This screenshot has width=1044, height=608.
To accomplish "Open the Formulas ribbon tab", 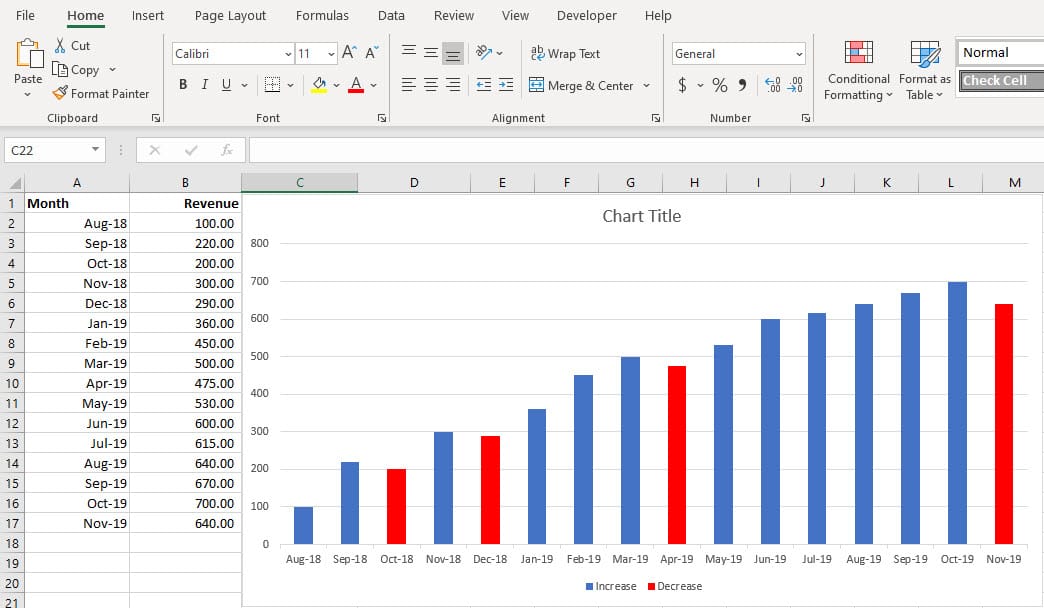I will (x=322, y=16).
